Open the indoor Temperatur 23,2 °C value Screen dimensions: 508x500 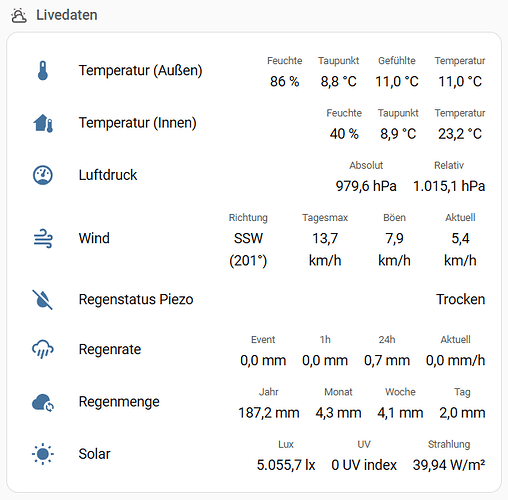(x=460, y=134)
